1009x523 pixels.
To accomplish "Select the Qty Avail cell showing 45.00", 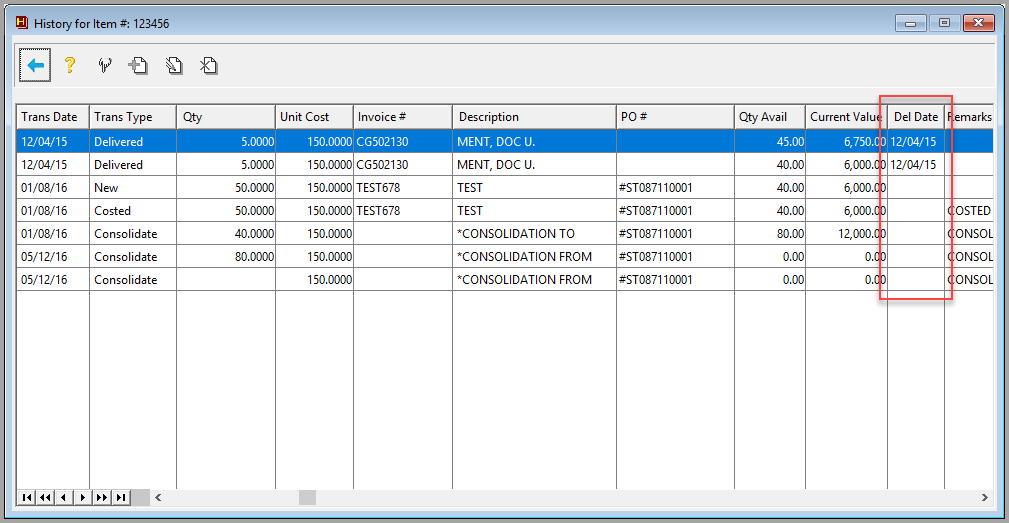I will [x=770, y=142].
